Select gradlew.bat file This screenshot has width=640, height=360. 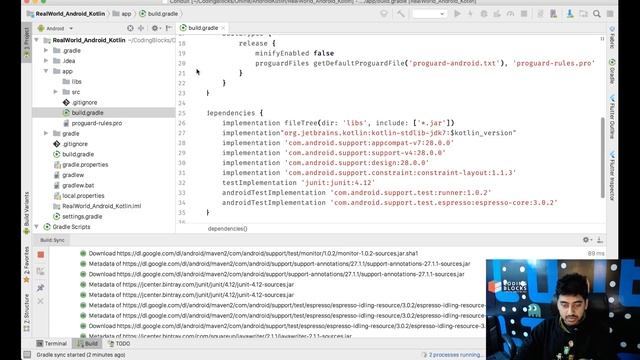(x=73, y=185)
